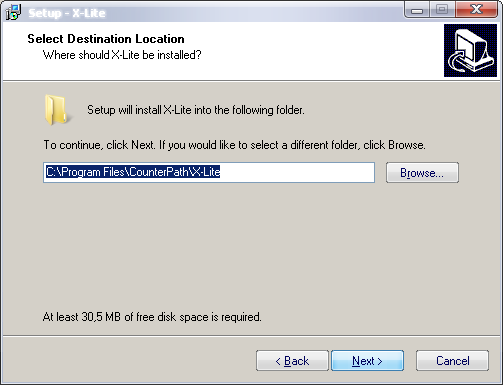Click 'Setup will install X-Lite' text

tap(196, 110)
